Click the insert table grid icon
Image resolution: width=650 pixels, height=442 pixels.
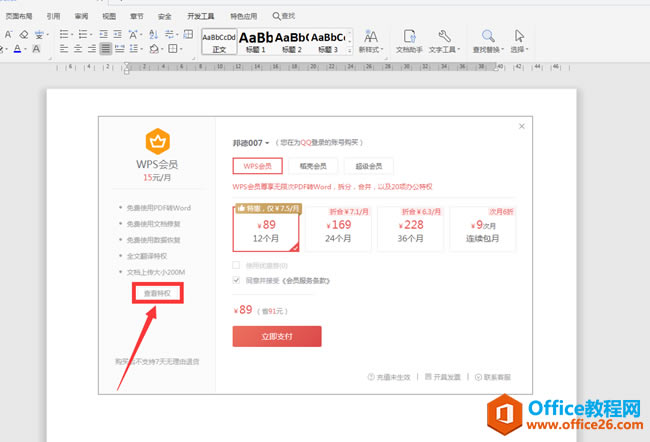coord(188,34)
